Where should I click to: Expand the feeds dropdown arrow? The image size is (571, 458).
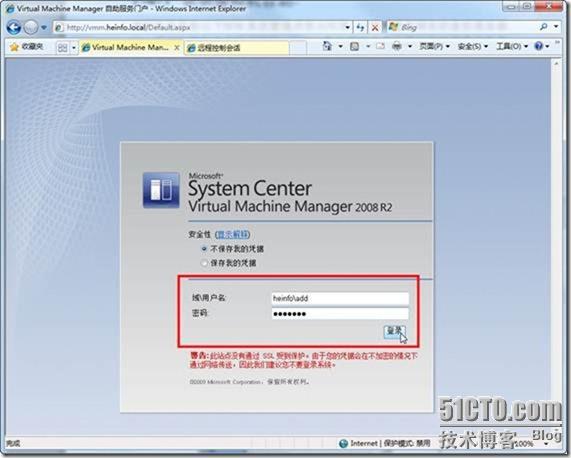(368, 46)
